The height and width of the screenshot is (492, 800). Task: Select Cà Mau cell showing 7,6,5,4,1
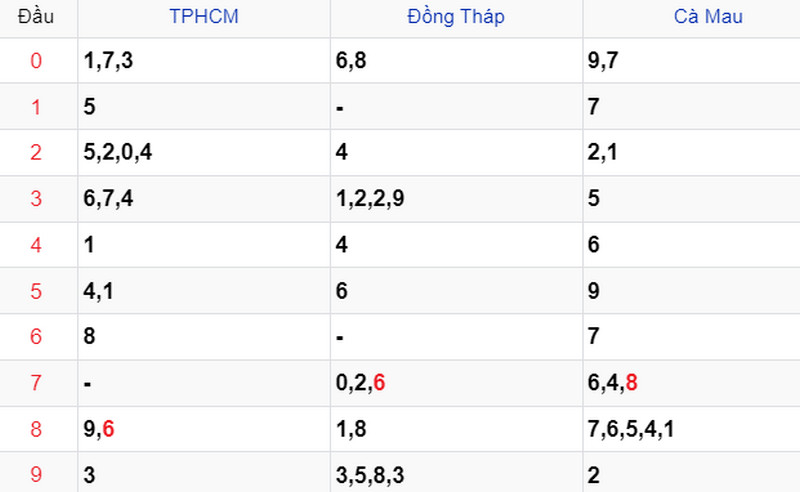[692, 429]
